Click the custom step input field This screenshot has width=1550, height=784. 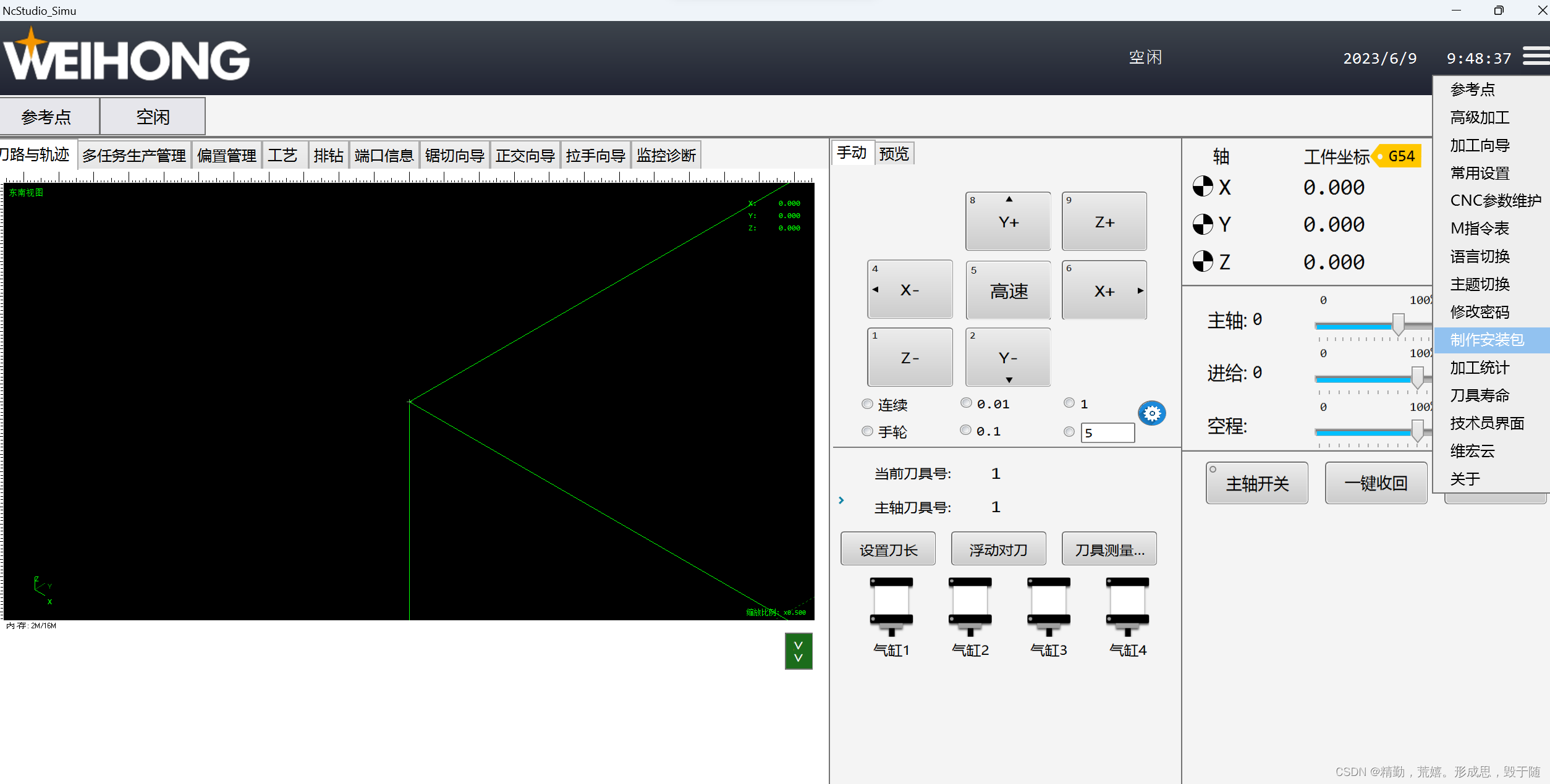tap(1107, 432)
